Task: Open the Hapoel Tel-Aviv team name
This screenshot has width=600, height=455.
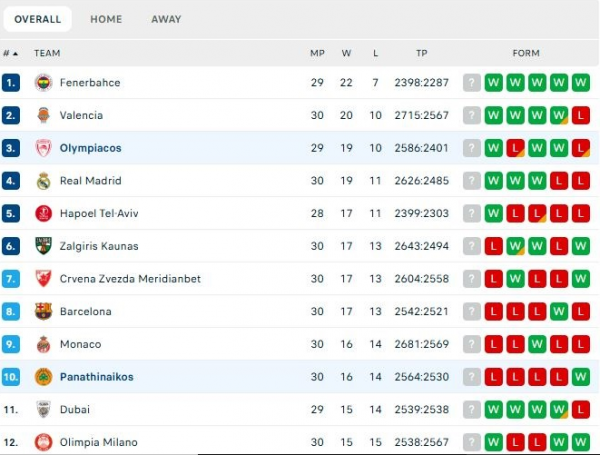Action: coord(99,214)
